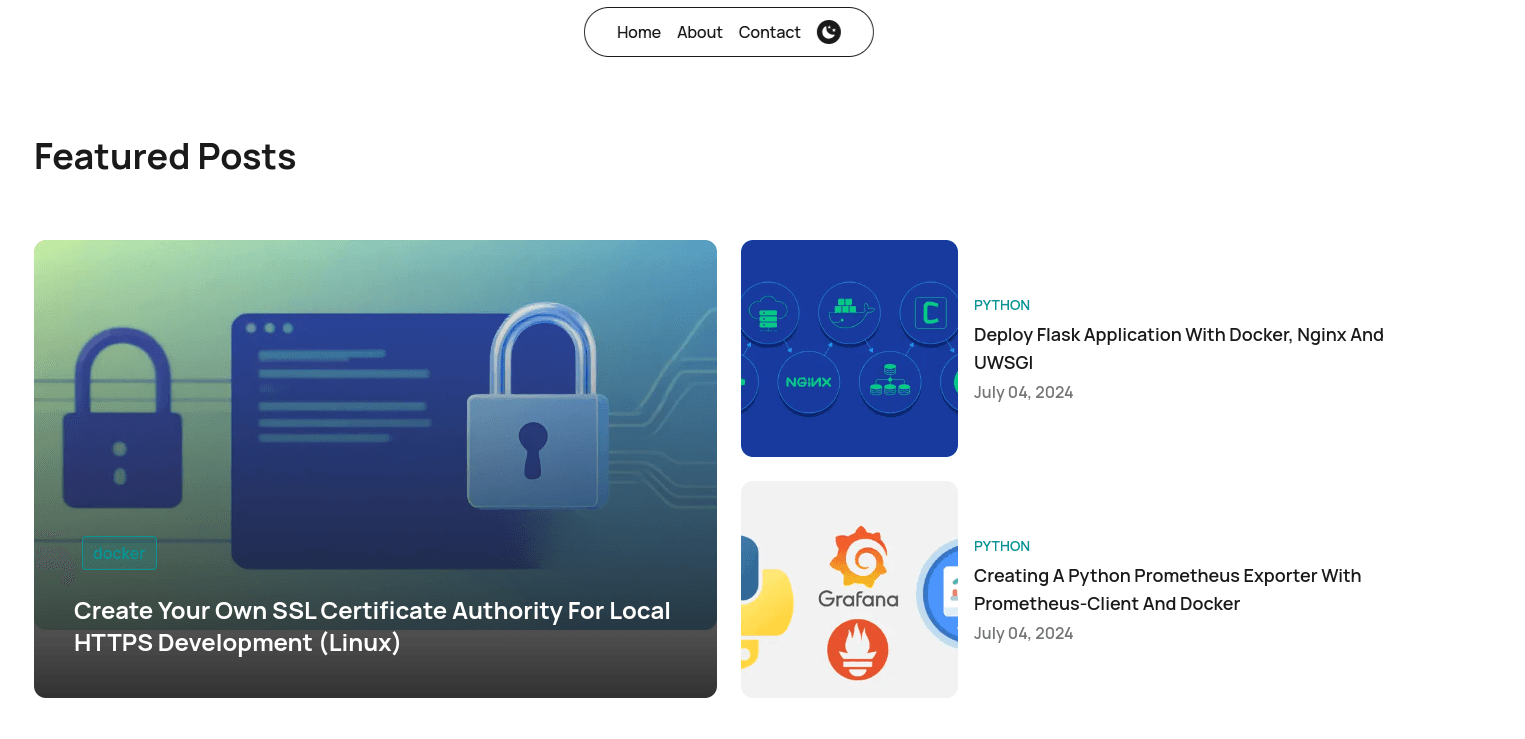Click the yellow Python logo in the thumbnail
Viewport: 1525px width, 739px height.
point(765,610)
